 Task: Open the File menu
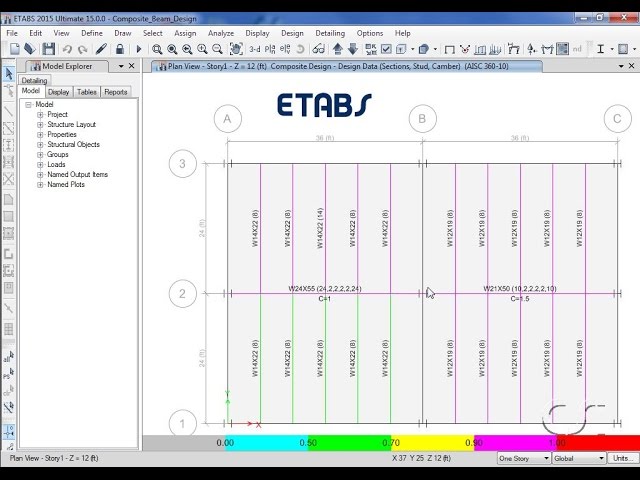[12, 33]
